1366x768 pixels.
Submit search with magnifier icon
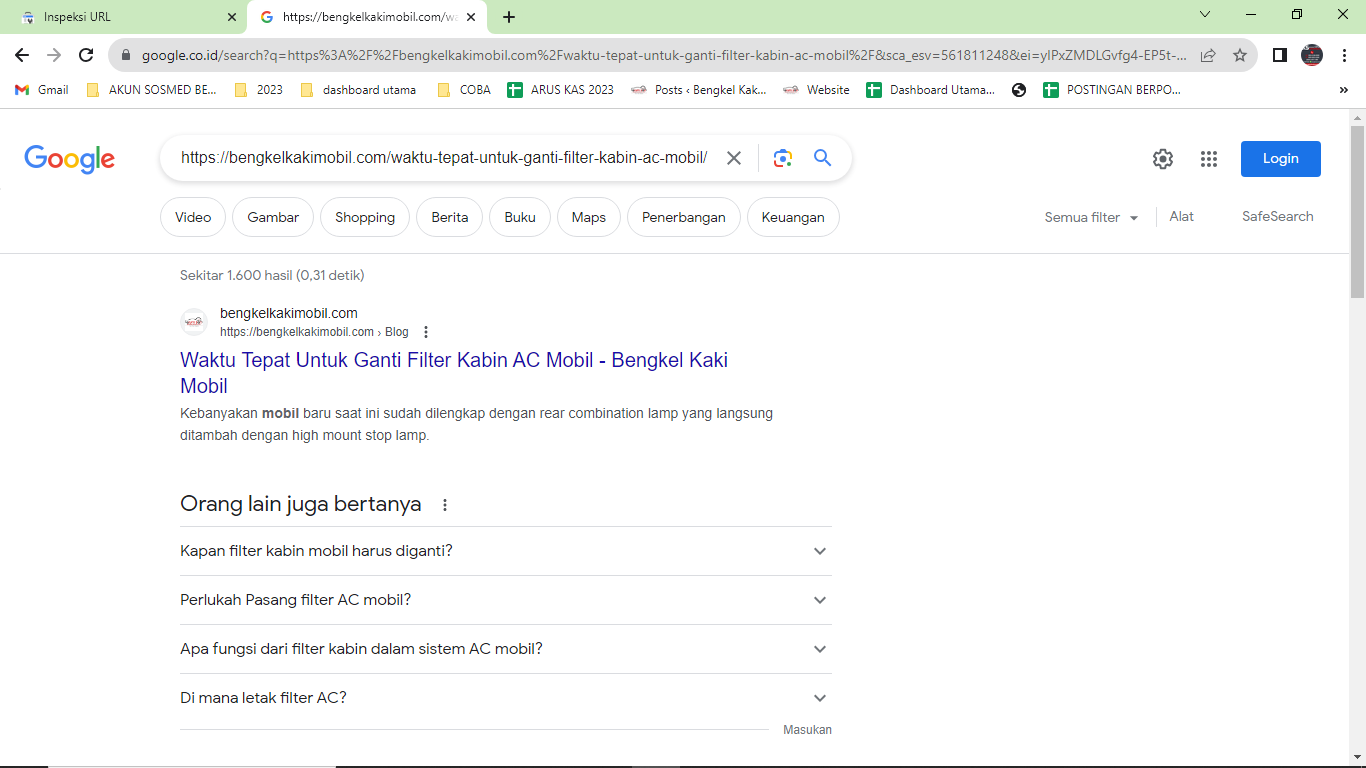click(822, 158)
